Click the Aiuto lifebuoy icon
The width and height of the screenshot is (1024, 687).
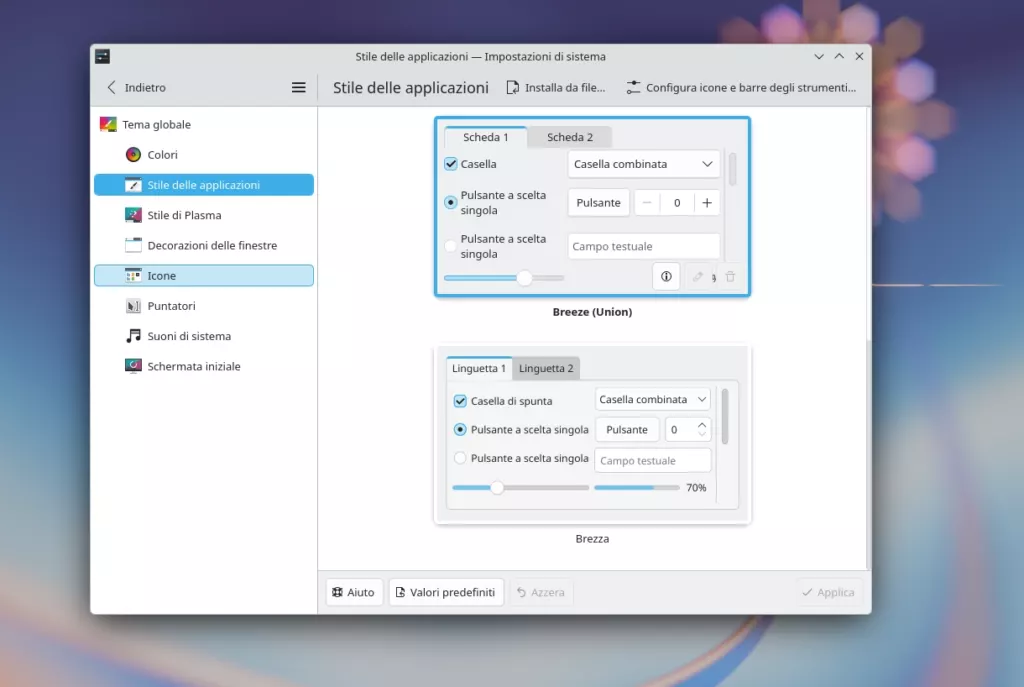click(x=337, y=592)
